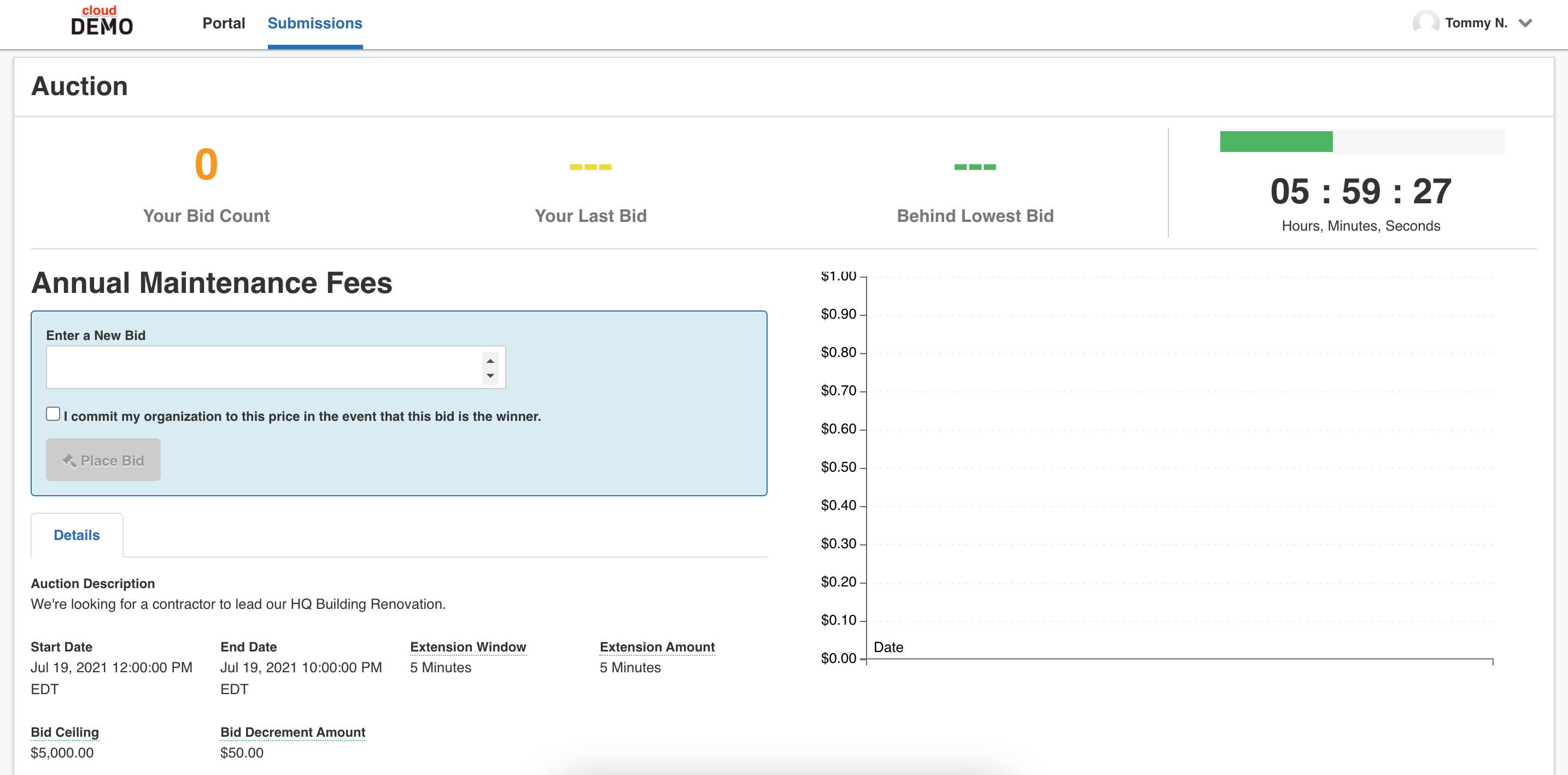Click the Tommy N. user avatar
This screenshot has width=1568, height=775.
click(1425, 23)
